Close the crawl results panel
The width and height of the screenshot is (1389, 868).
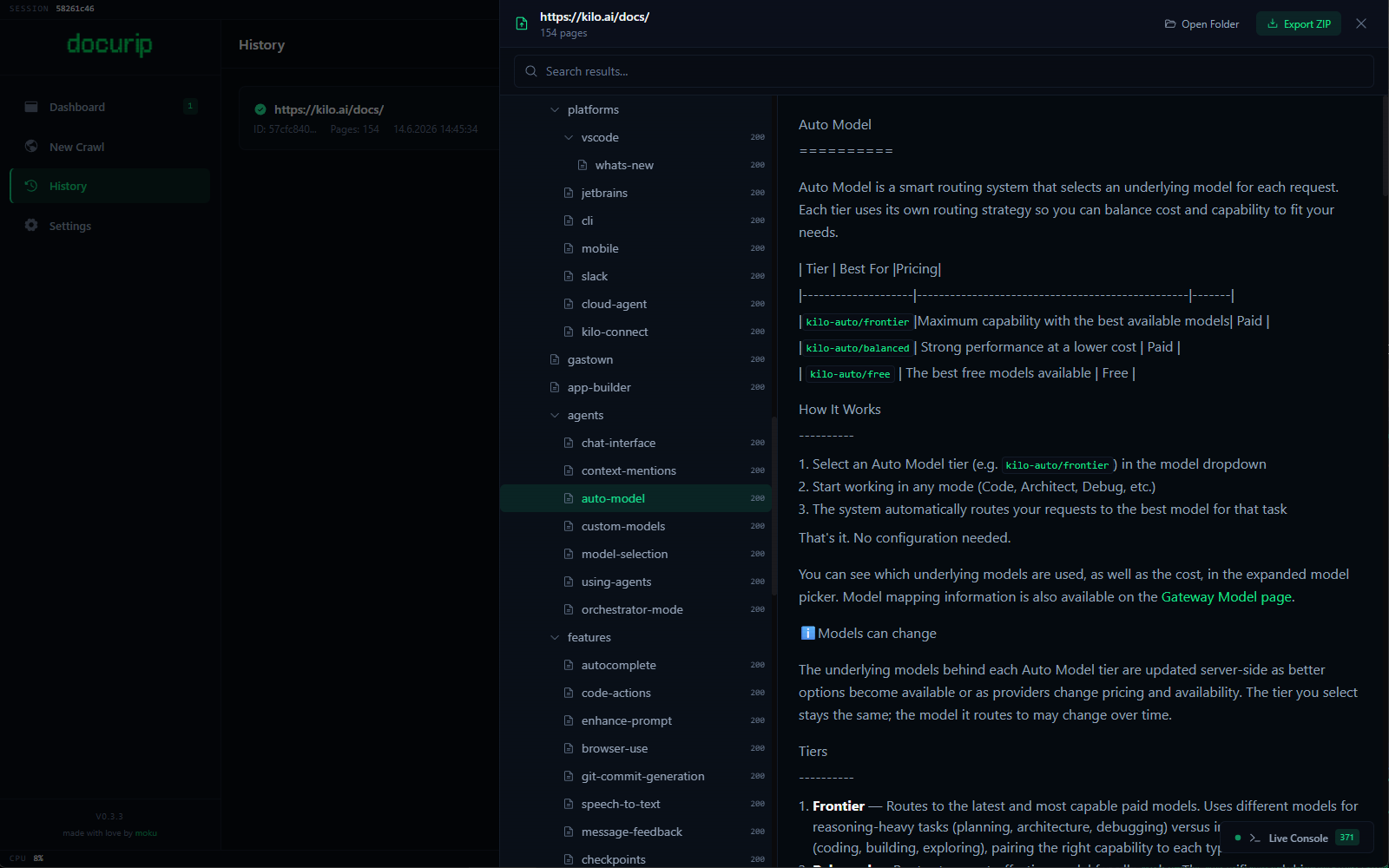(x=1361, y=23)
